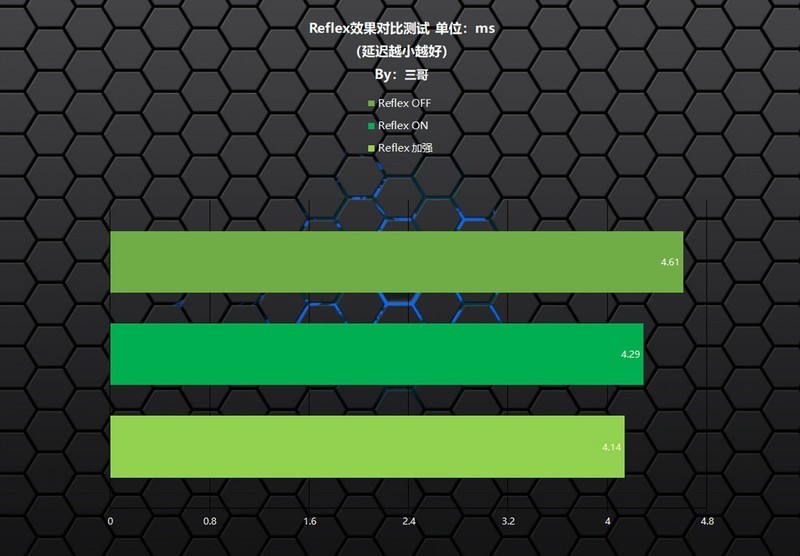Click the Reflex OFF legend color swatch

[x=371, y=104]
